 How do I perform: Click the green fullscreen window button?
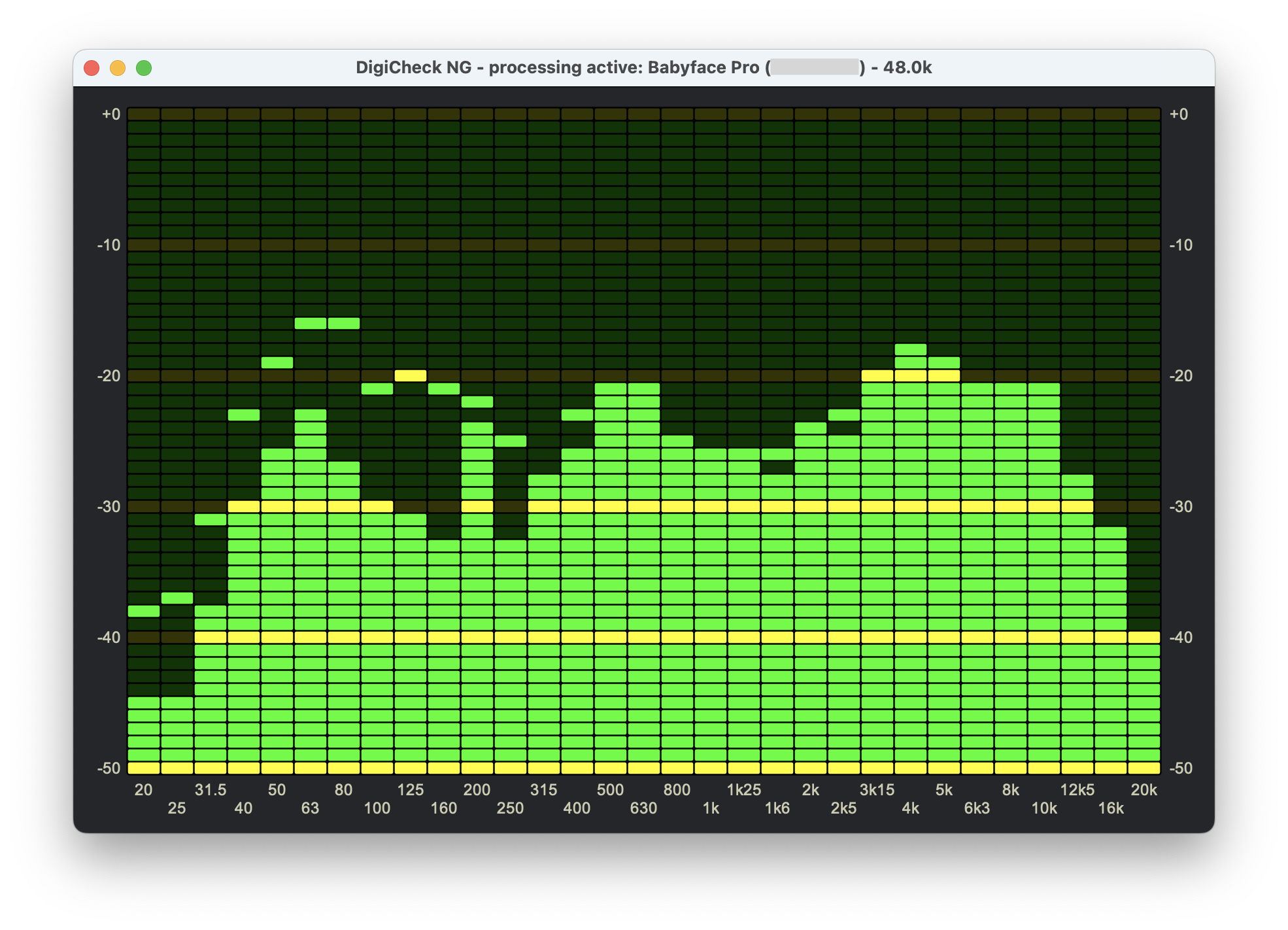tap(144, 68)
